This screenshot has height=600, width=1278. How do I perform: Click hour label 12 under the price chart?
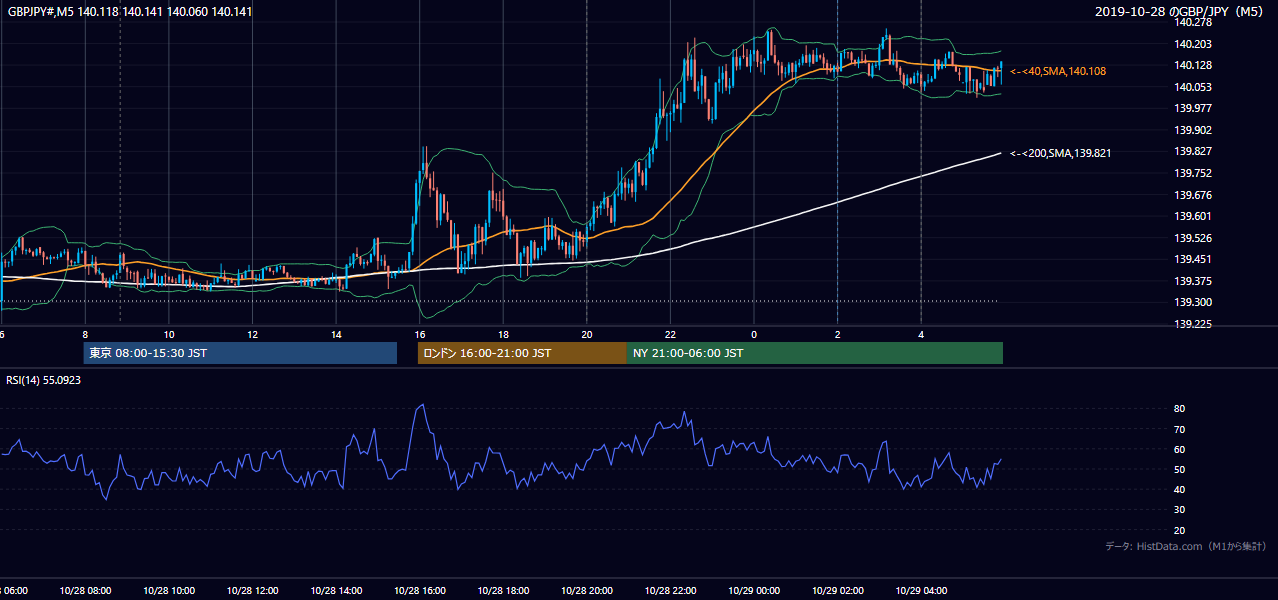[253, 334]
